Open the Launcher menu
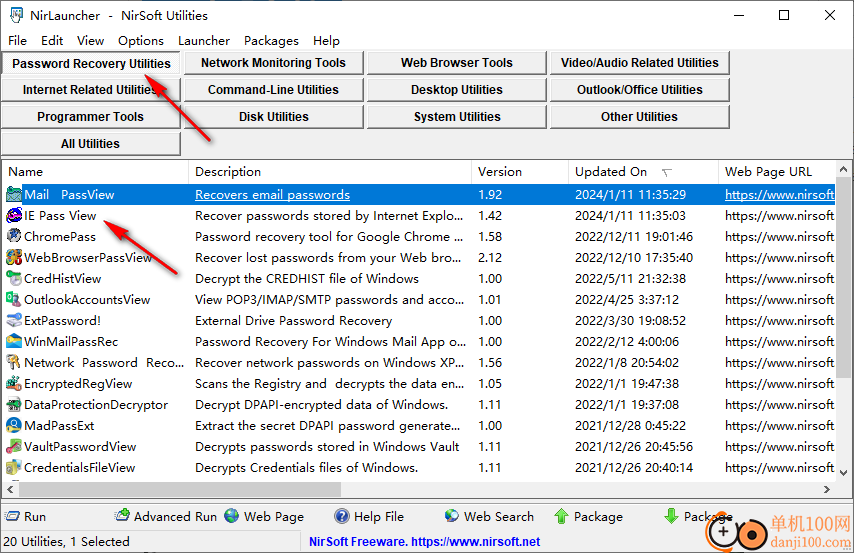This screenshot has width=854, height=553. click(x=204, y=41)
